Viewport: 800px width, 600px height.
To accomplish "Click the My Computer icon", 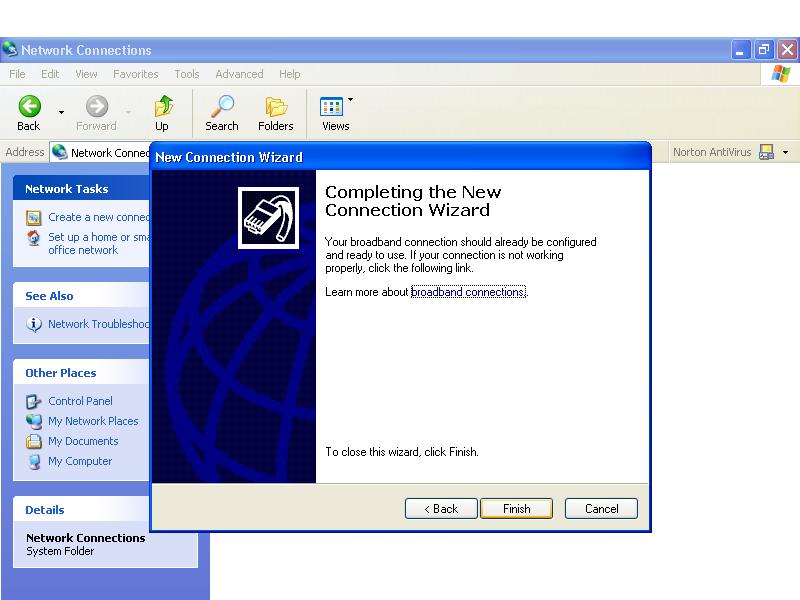I will [x=34, y=461].
